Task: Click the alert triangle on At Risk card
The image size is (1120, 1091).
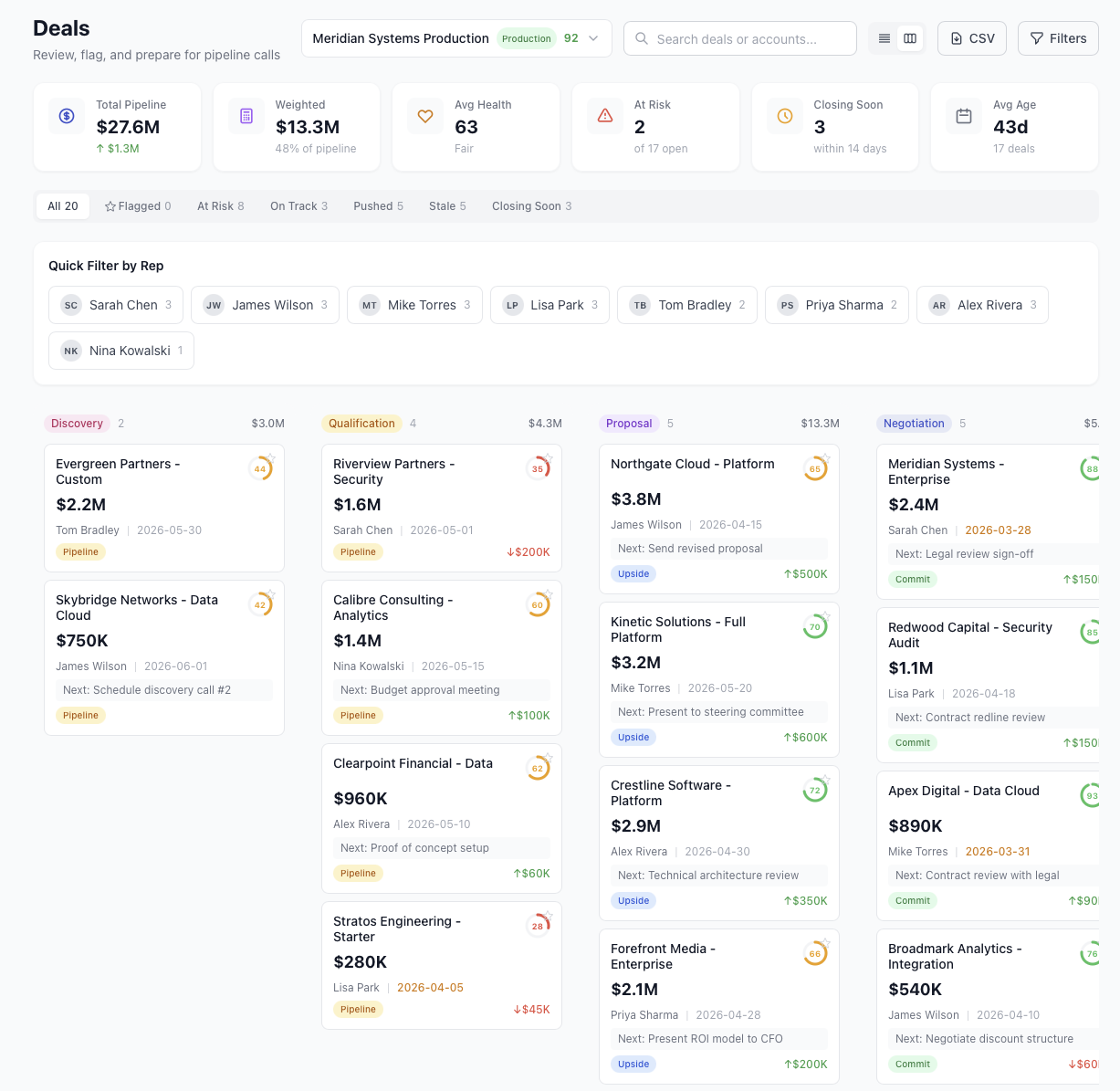Action: point(604,115)
